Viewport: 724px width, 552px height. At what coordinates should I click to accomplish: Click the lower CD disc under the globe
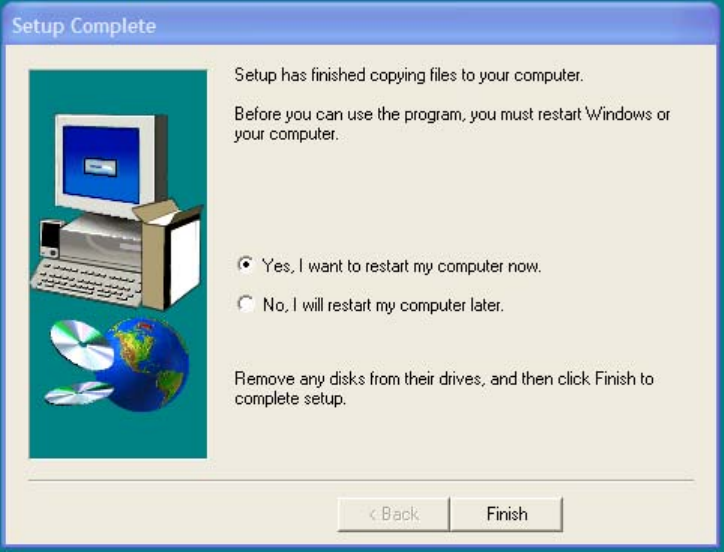[x=78, y=393]
